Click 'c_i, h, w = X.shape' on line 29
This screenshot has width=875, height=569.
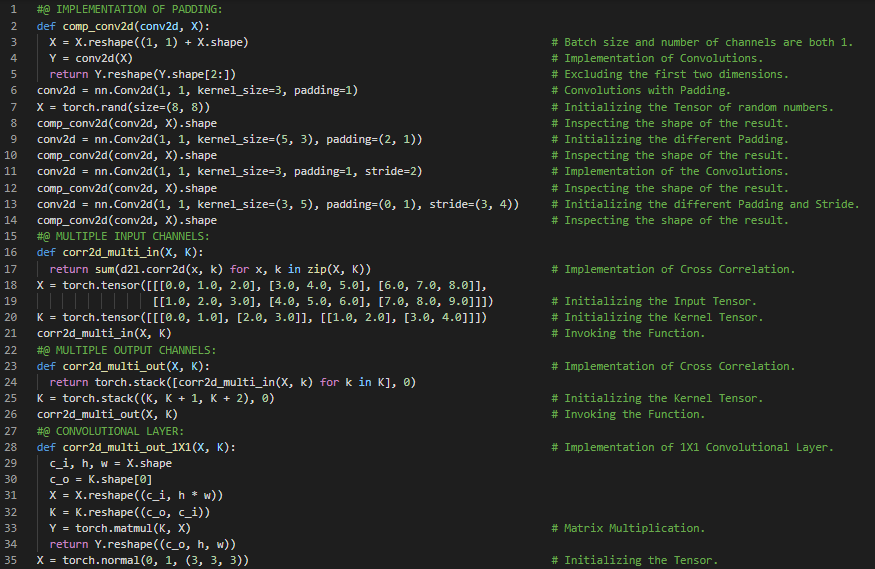[110, 463]
